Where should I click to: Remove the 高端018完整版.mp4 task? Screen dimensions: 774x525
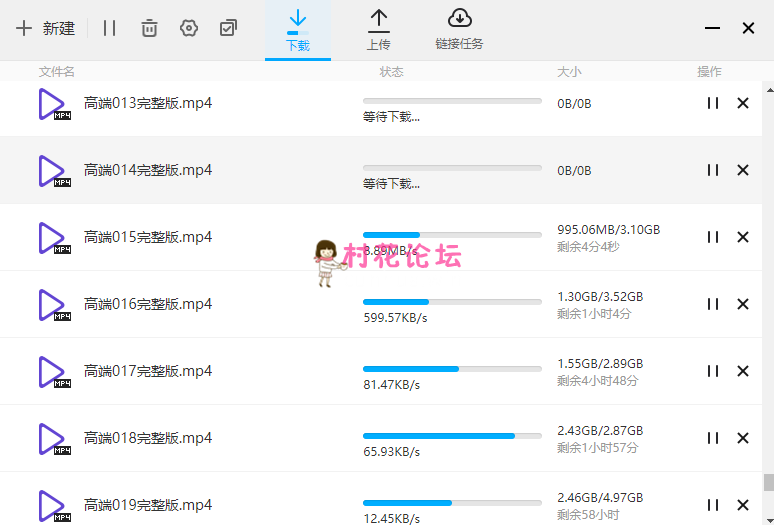(743, 438)
